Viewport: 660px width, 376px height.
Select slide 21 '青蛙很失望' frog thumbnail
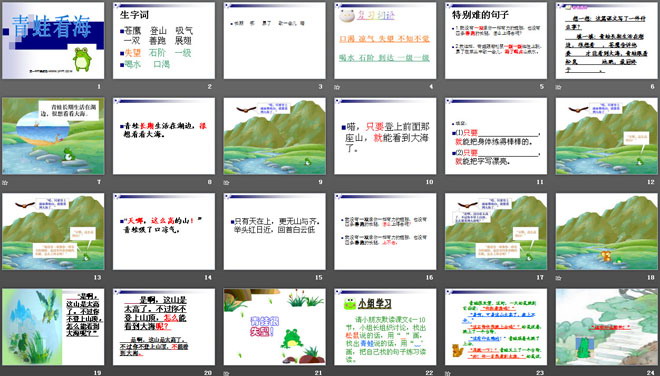click(x=274, y=327)
